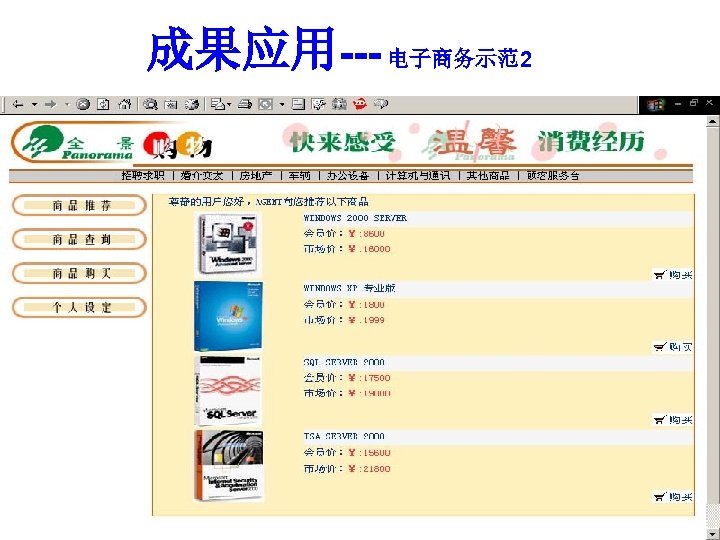This screenshot has height=540, width=720.
Task: Open the 办公设备 navigation item
Action: [x=348, y=175]
